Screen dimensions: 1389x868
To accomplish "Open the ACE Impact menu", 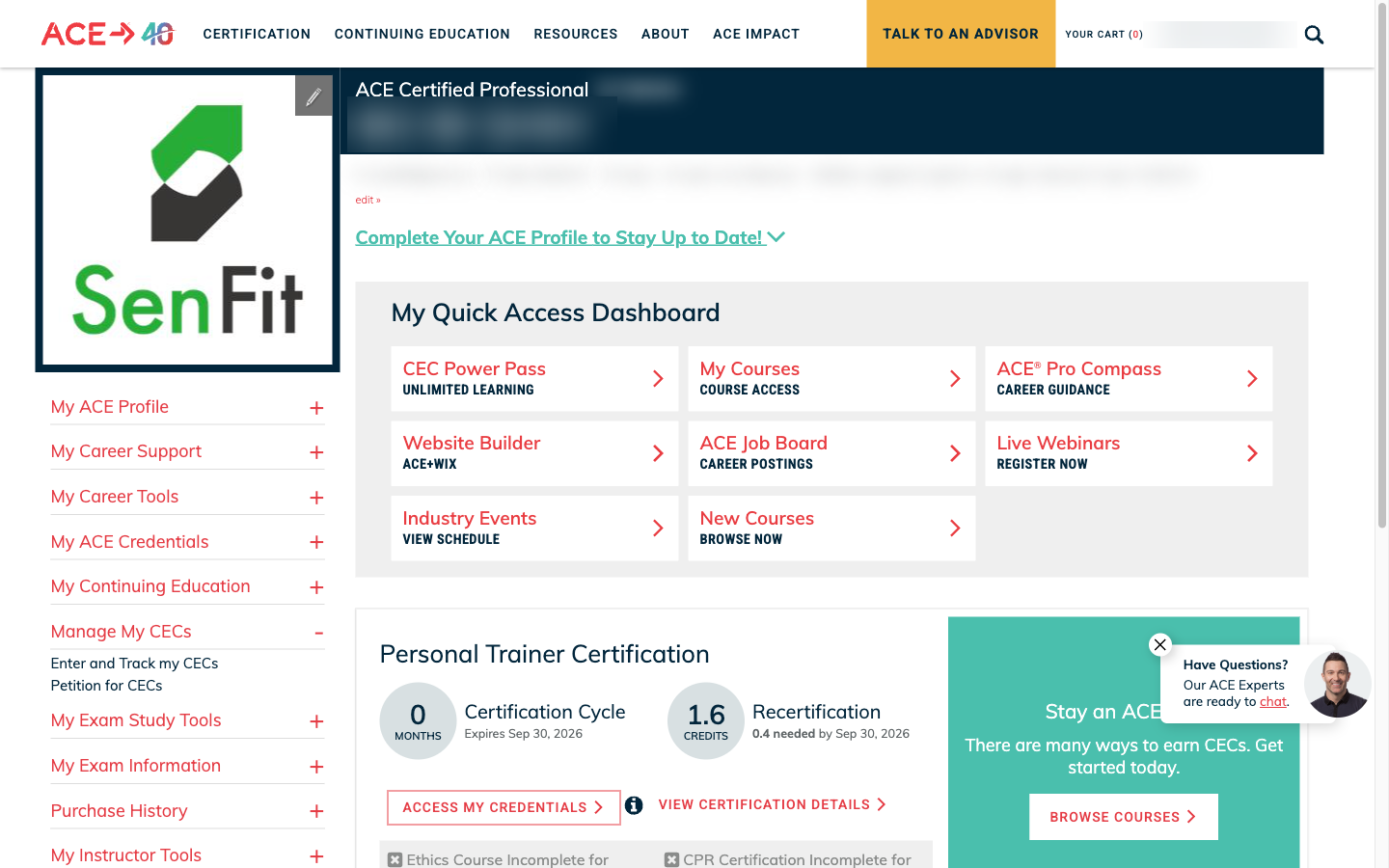I will tap(756, 34).
